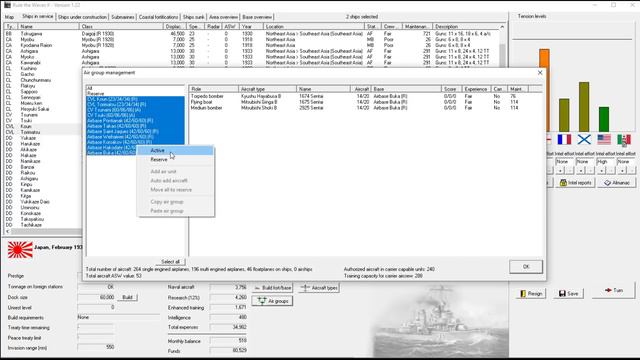Click the Japanese rising sun flag
The image size is (640, 360).
[x=20, y=250]
